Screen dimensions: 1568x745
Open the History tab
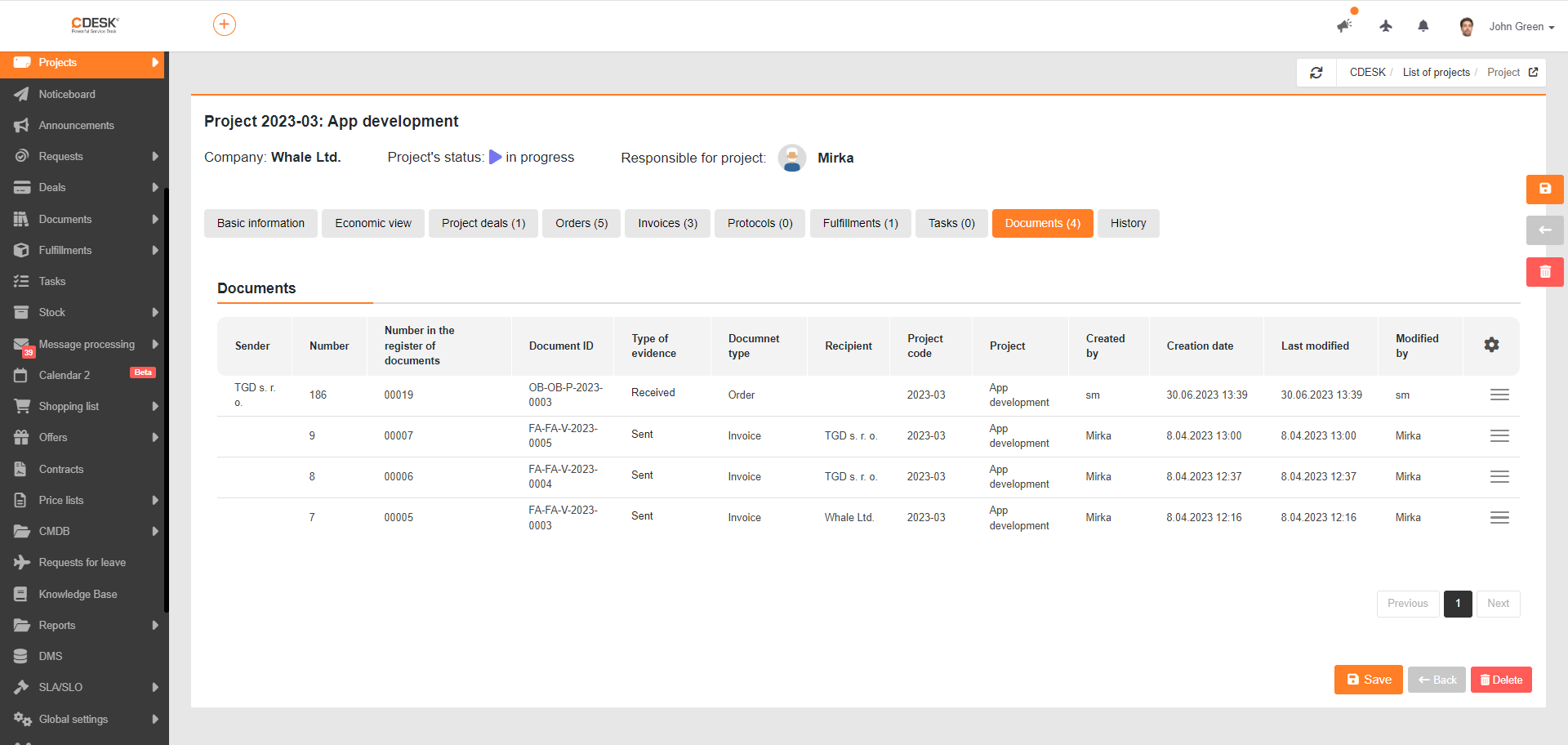click(1129, 223)
